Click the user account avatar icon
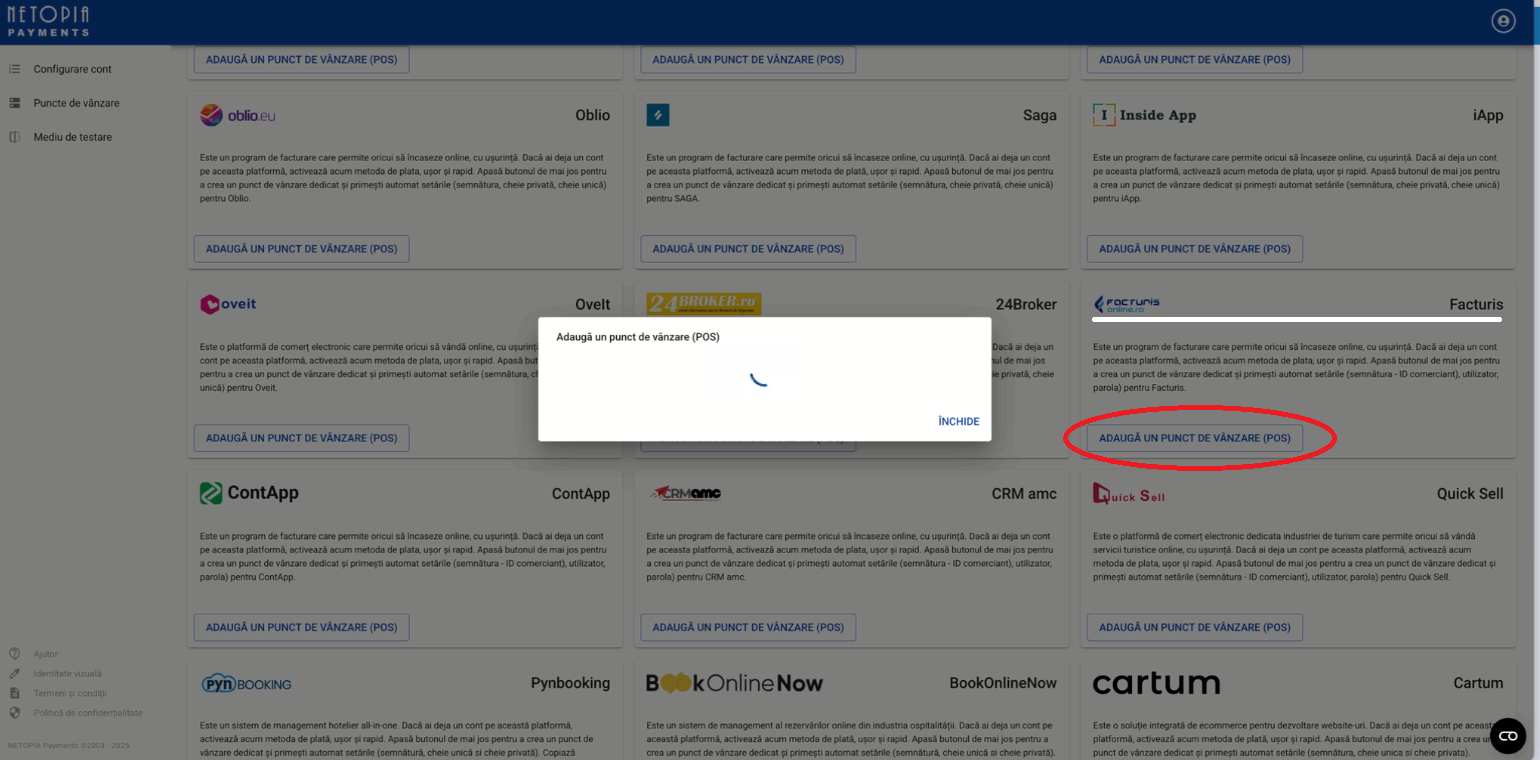 tap(1502, 21)
